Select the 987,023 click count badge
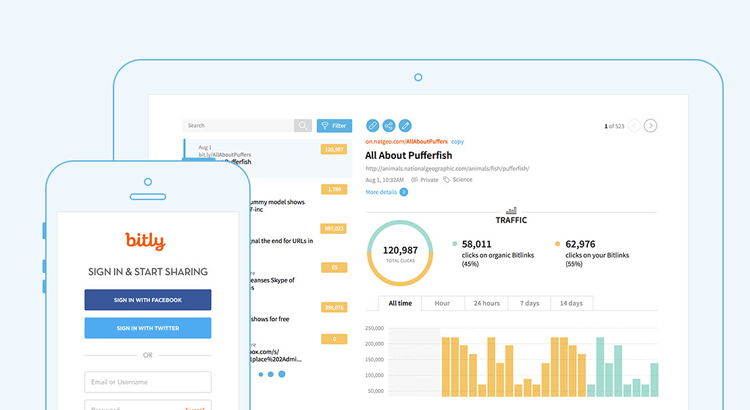Image resolution: width=750 pixels, height=410 pixels. pos(334,229)
